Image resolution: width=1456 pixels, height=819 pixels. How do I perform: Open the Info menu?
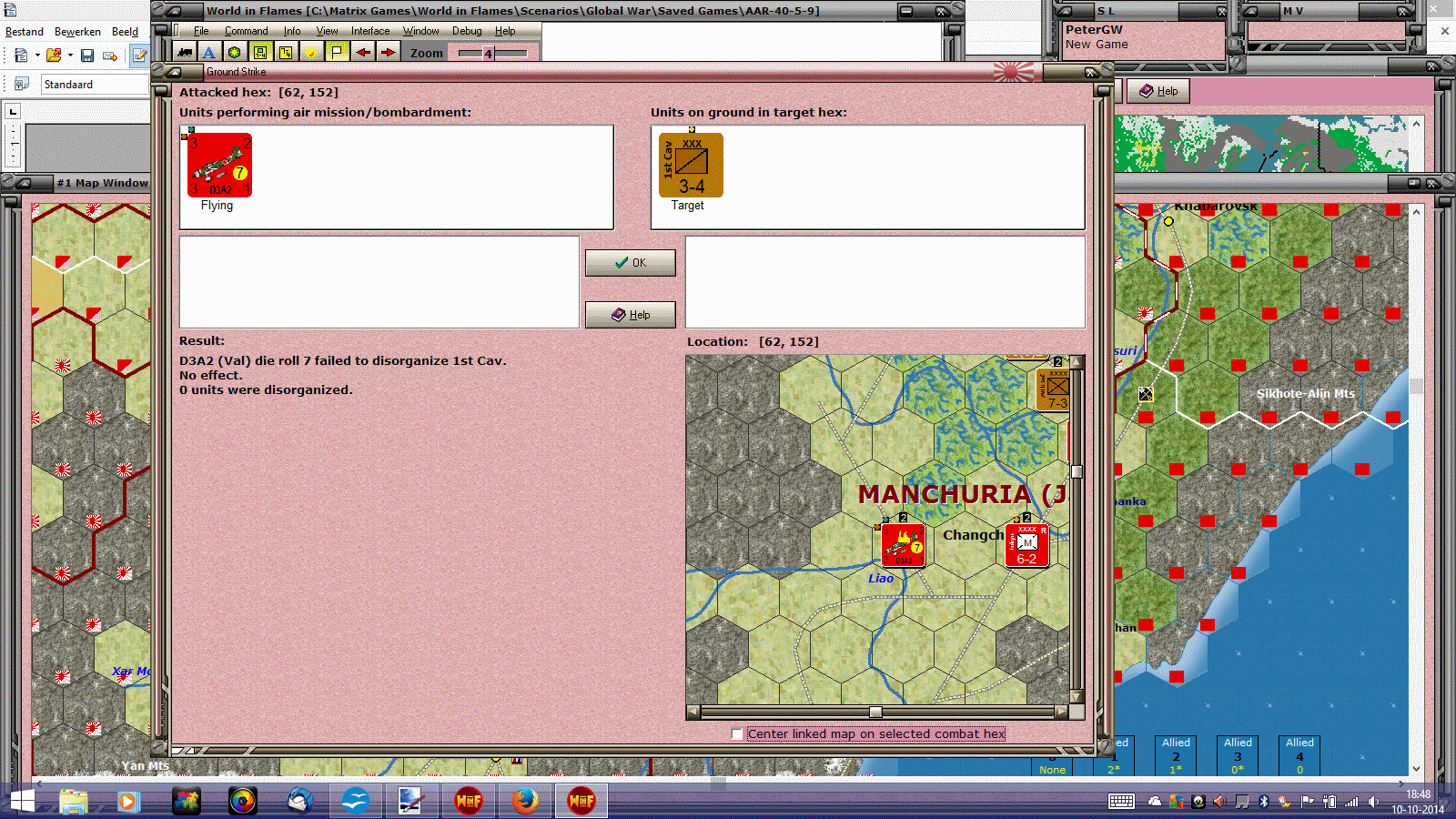click(292, 31)
